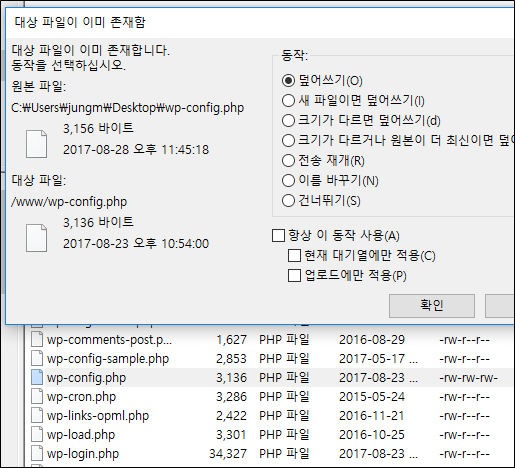Click the 3,286 size cell of wp-cron.php
The height and width of the screenshot is (468, 515).
click(231, 397)
